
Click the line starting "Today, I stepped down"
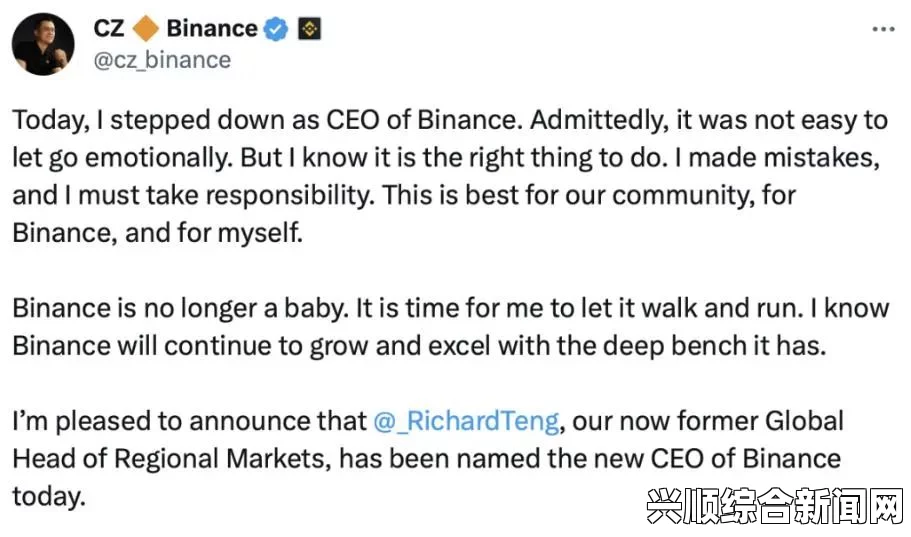point(450,121)
